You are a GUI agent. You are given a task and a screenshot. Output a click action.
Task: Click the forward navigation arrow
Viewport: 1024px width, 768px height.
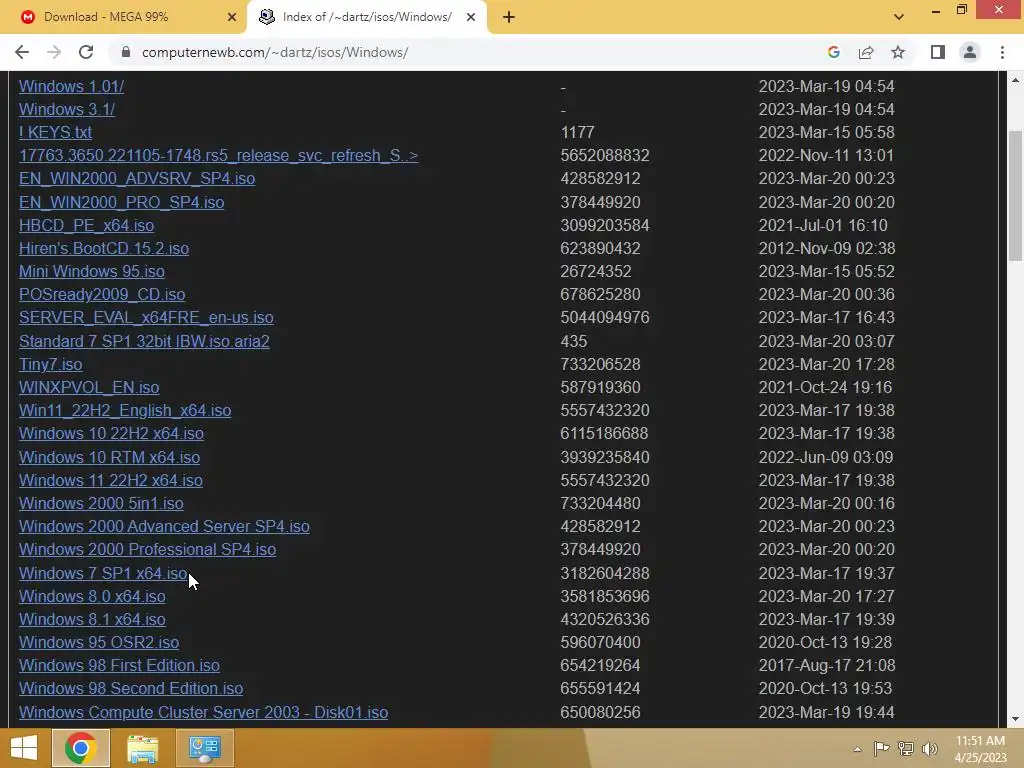pyautogui.click(x=54, y=52)
